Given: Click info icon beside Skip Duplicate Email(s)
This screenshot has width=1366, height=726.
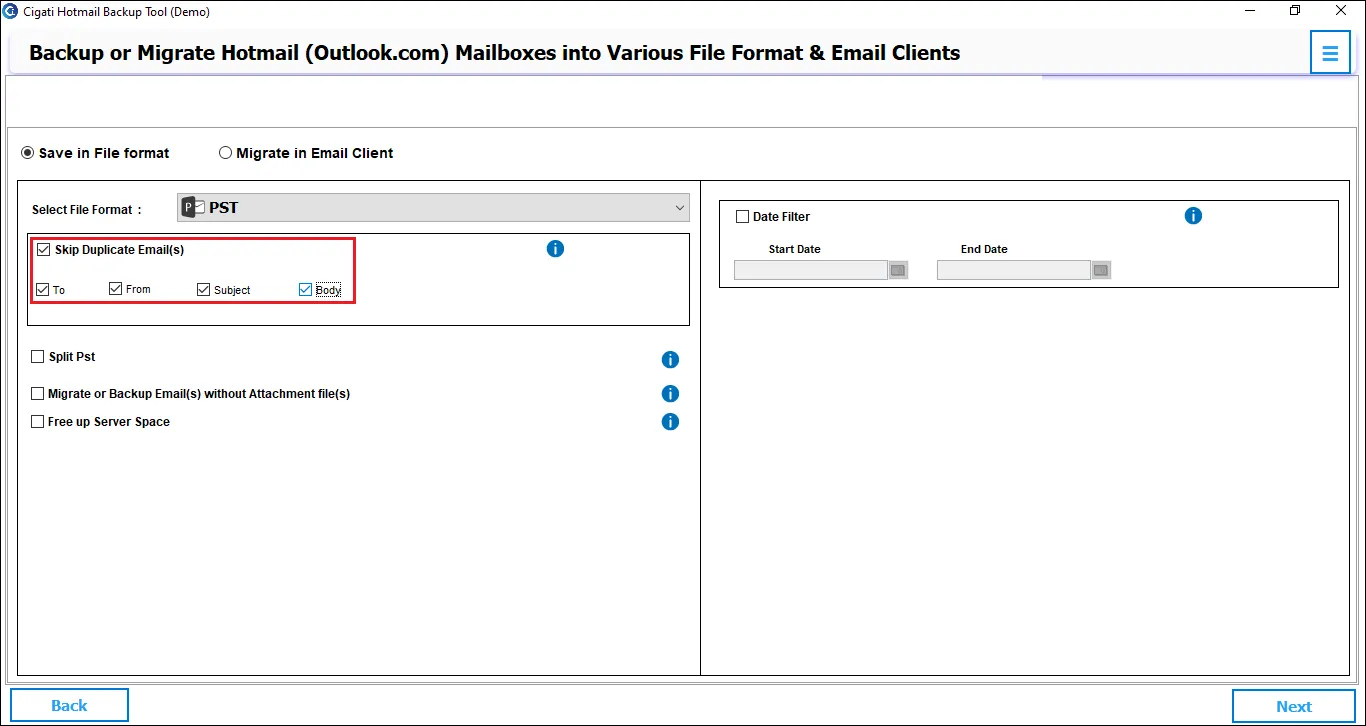Looking at the screenshot, I should pos(556,248).
